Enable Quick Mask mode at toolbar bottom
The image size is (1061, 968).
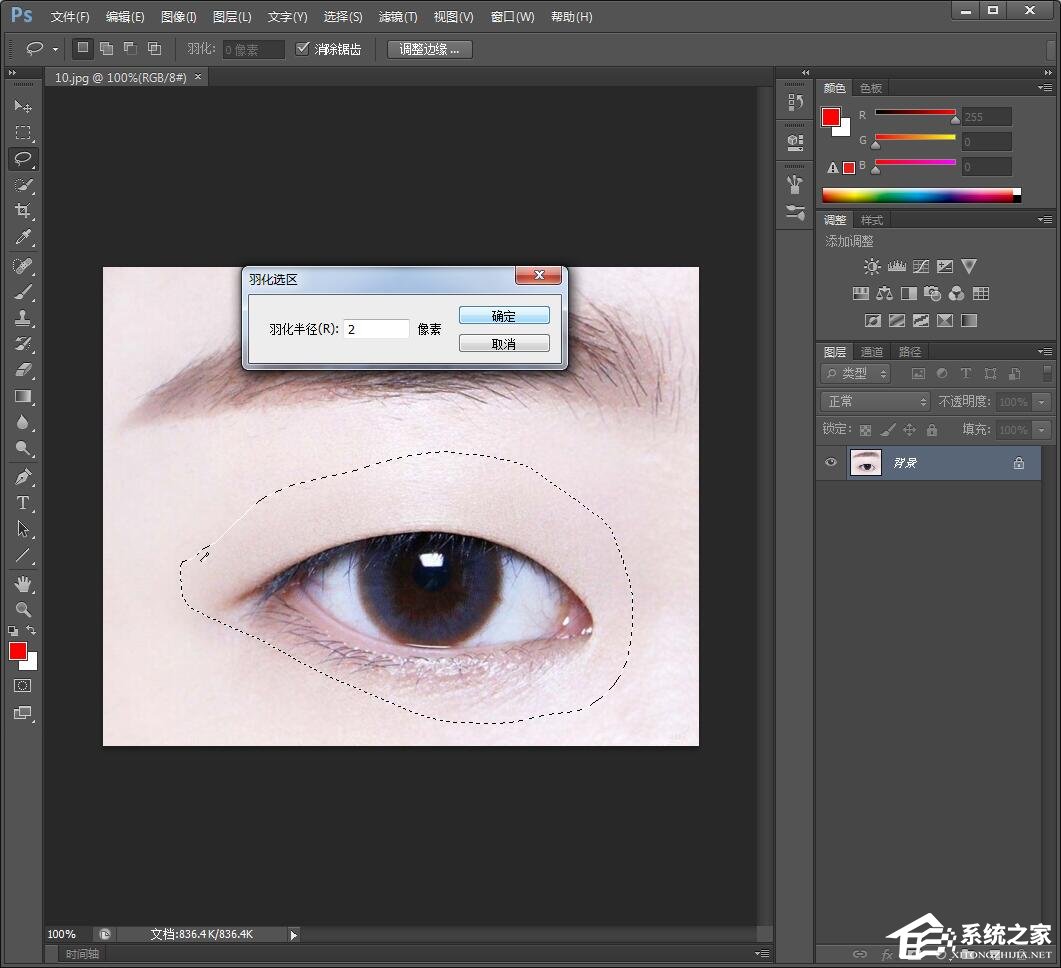click(x=23, y=686)
